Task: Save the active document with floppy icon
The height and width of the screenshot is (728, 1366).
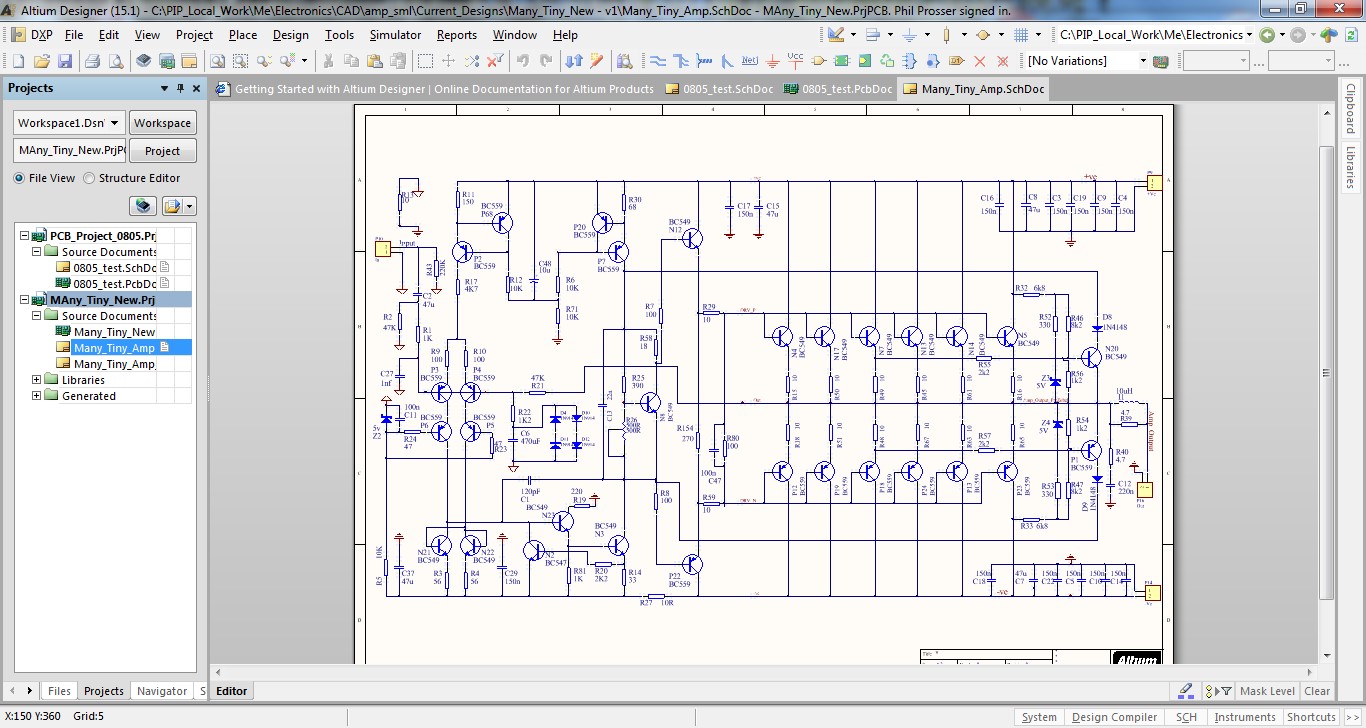Action: [x=65, y=61]
